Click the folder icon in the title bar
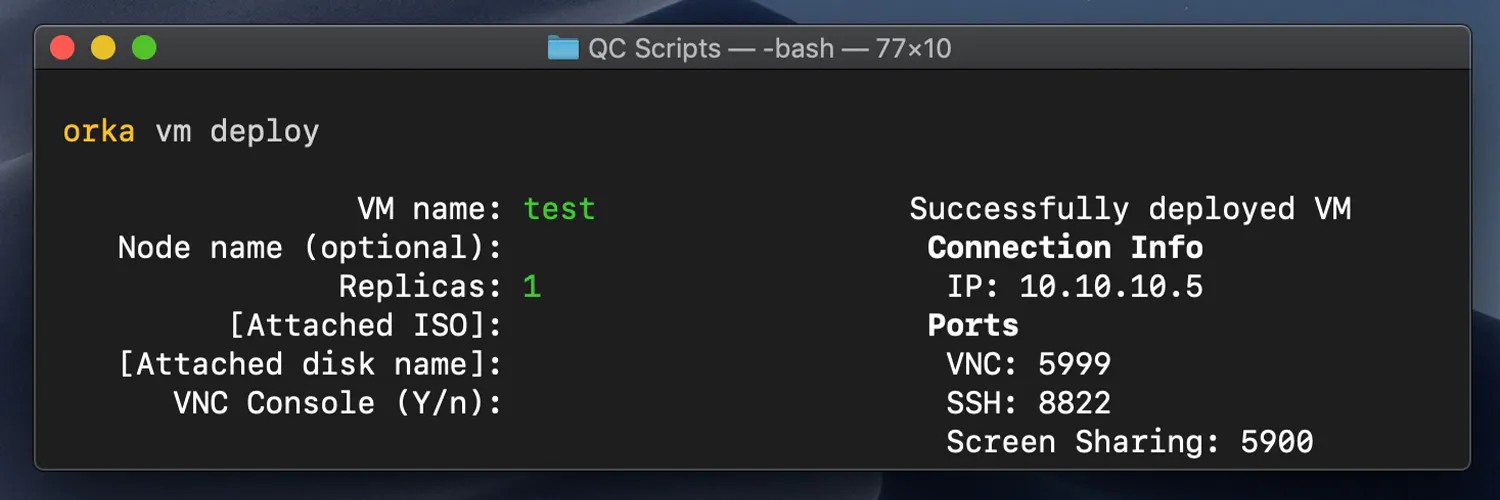 [563, 48]
